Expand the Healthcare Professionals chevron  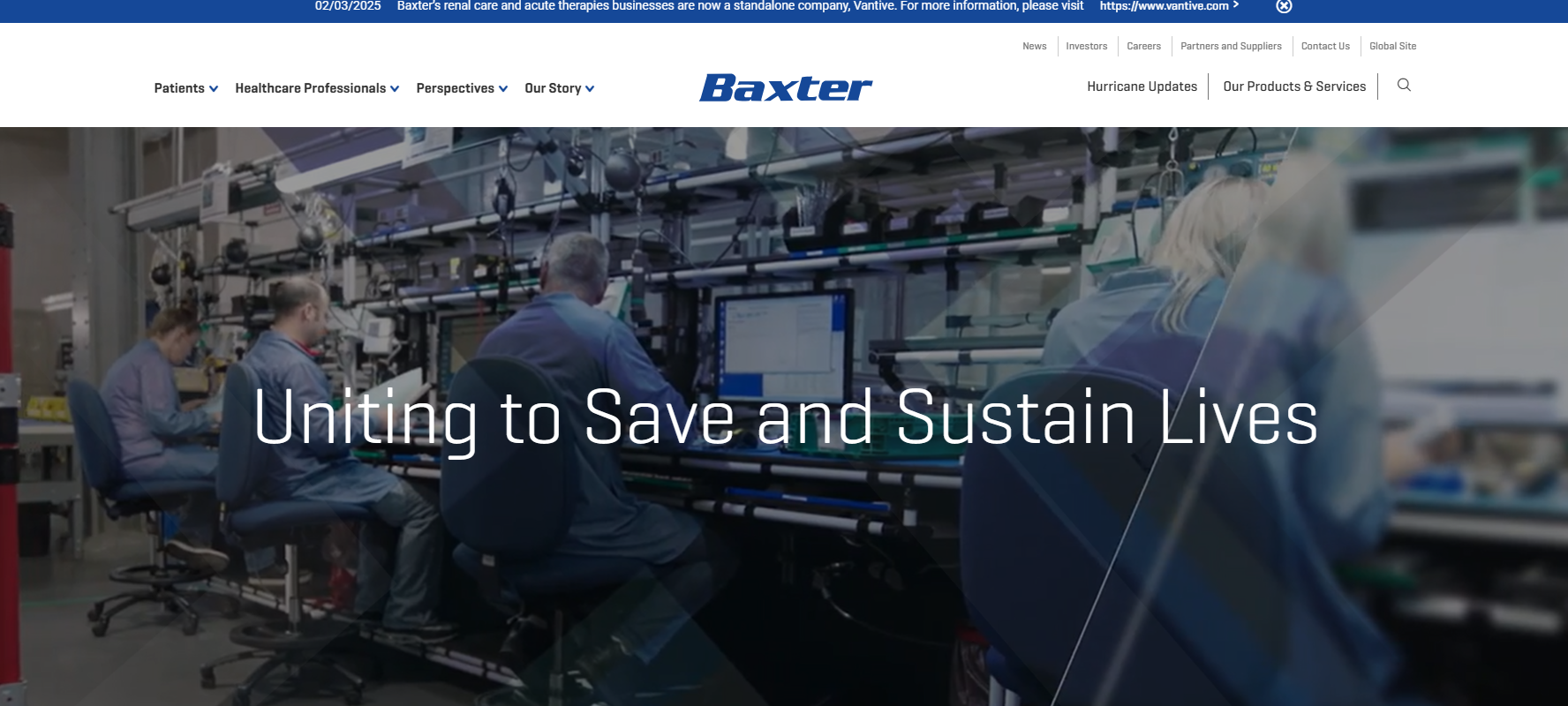(395, 89)
